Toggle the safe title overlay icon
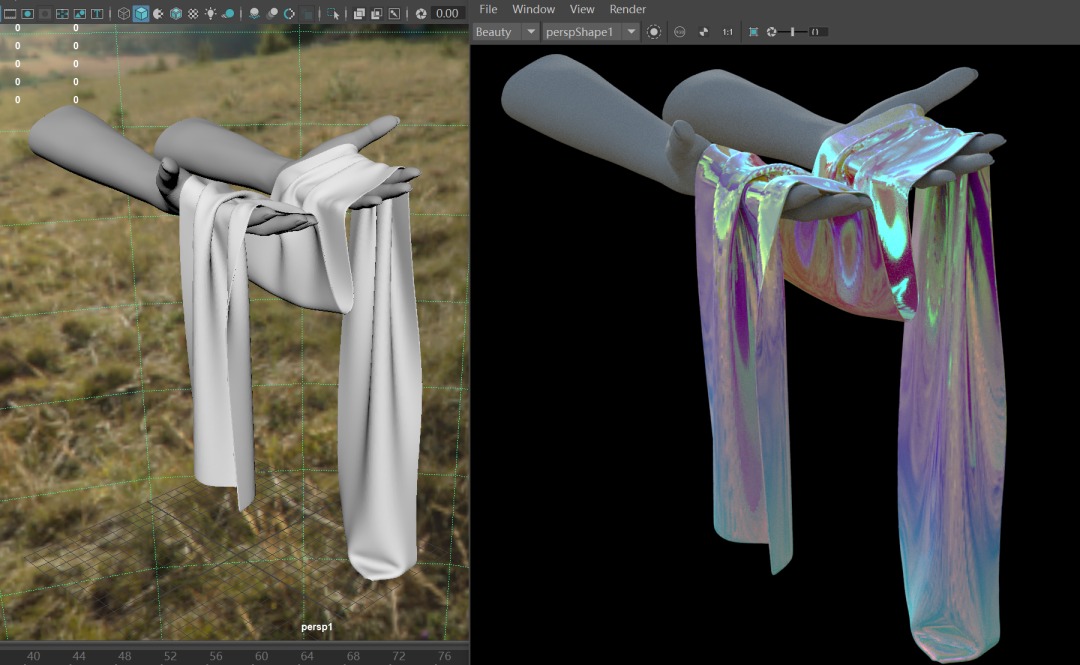Viewport: 1080px width, 665px height. [x=97, y=13]
